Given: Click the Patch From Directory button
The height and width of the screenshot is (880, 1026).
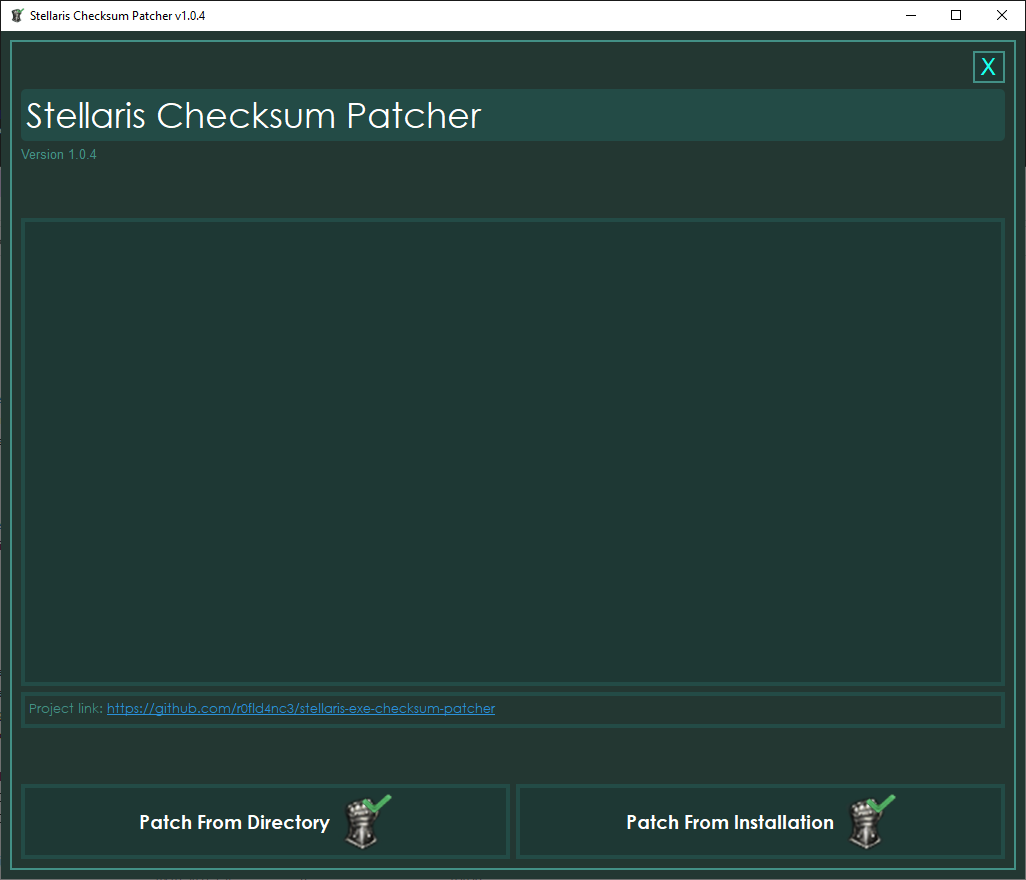Looking at the screenshot, I should click(x=266, y=822).
